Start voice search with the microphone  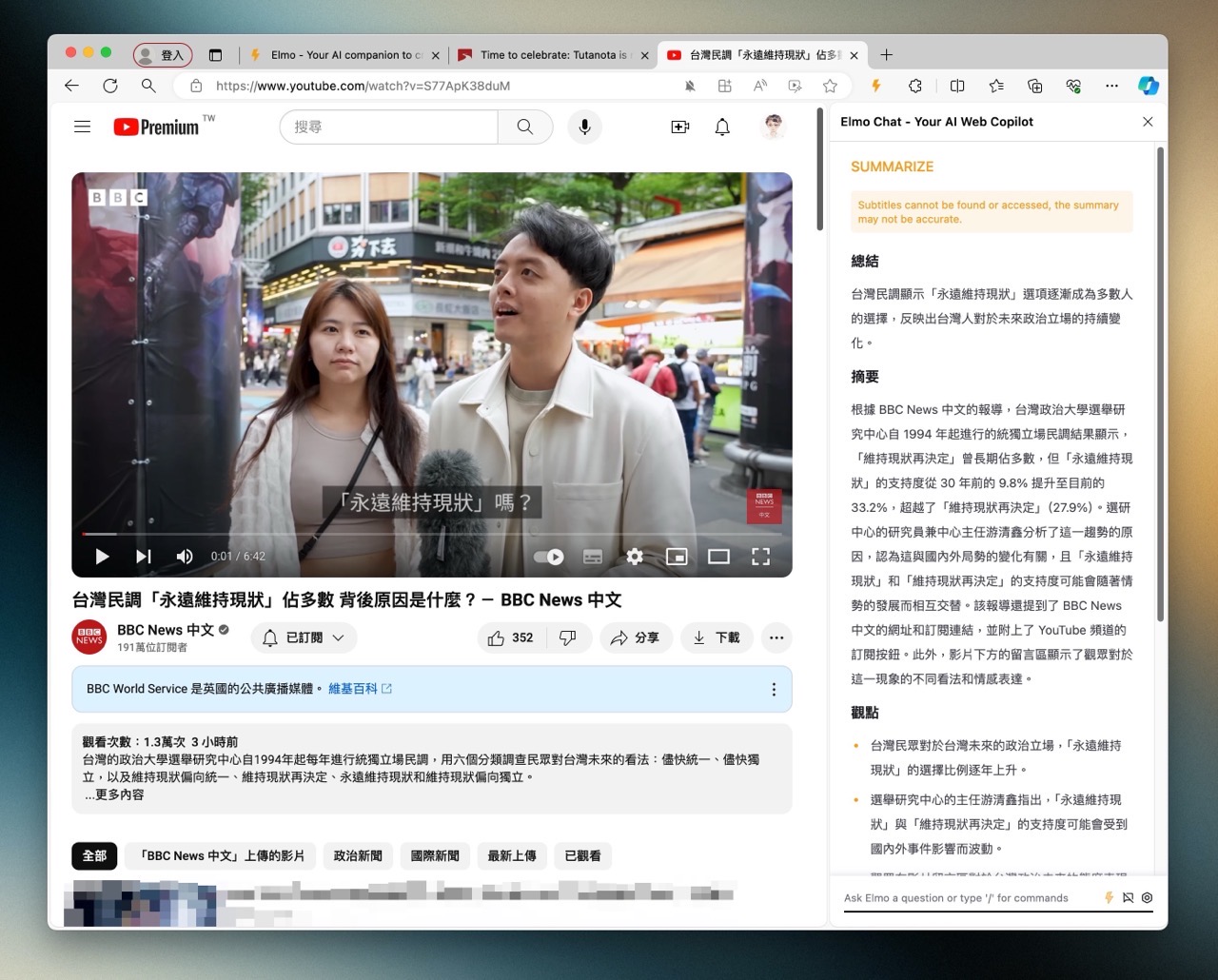coord(585,127)
